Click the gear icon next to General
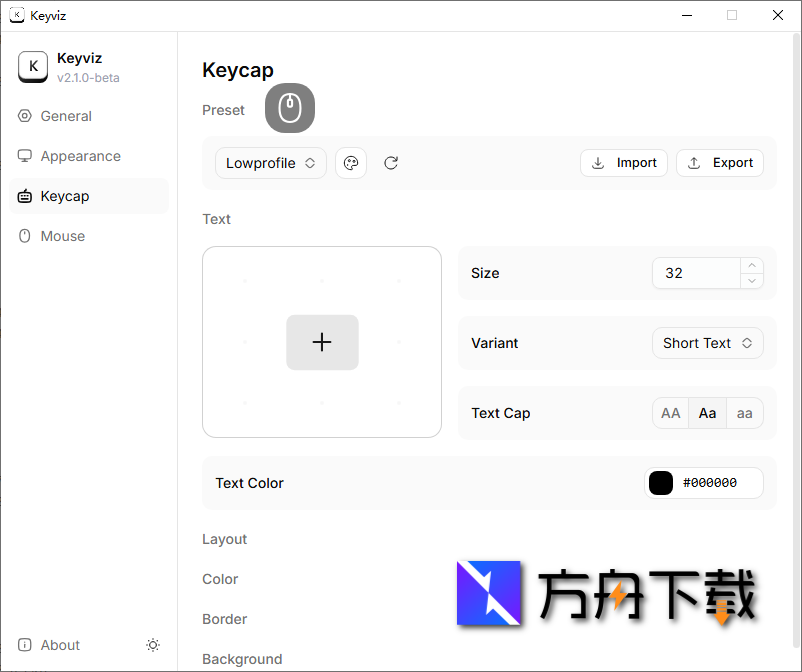802x672 pixels. [x=24, y=116]
